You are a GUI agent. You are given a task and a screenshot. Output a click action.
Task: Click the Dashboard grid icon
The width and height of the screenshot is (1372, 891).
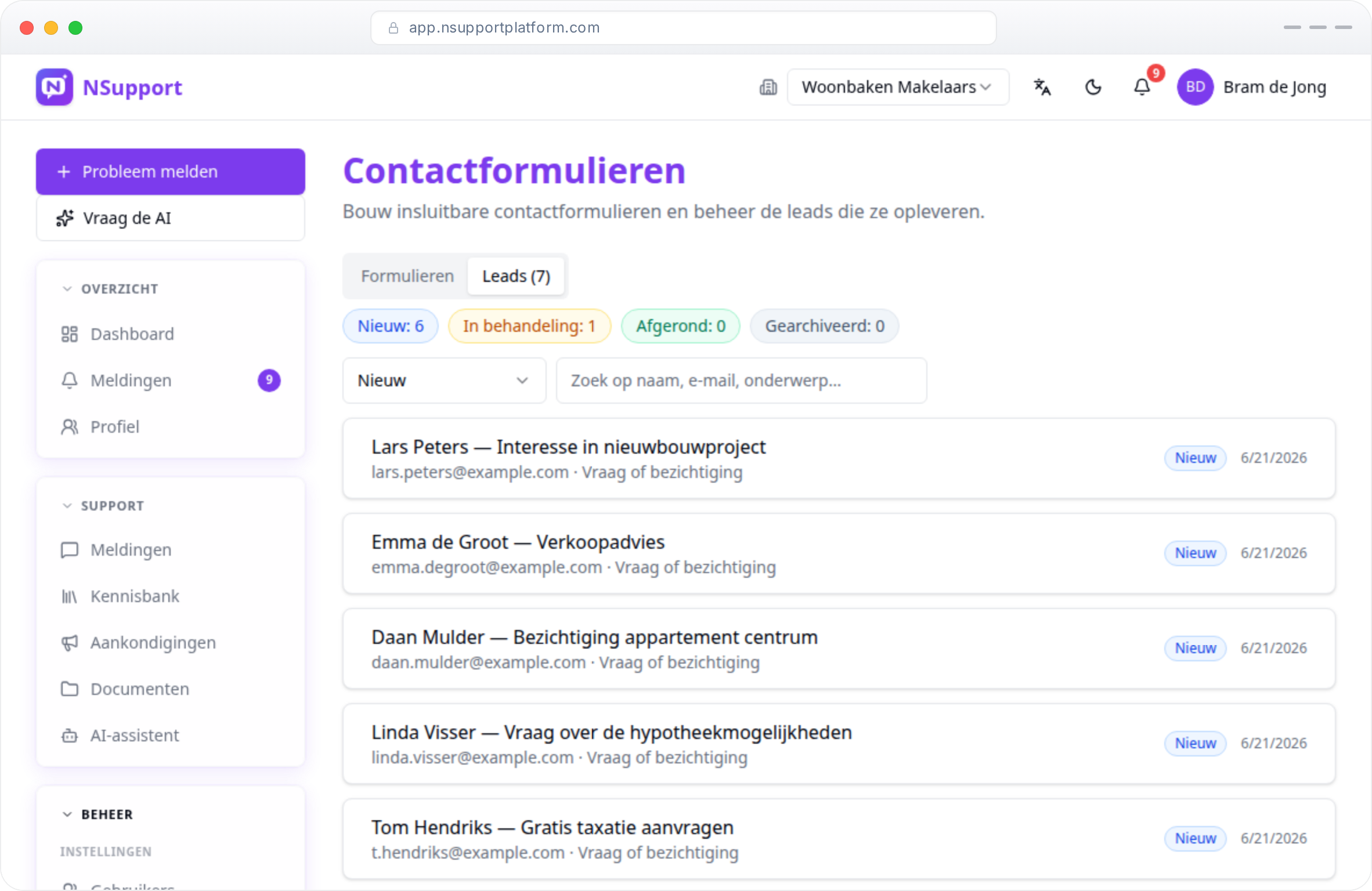point(70,334)
